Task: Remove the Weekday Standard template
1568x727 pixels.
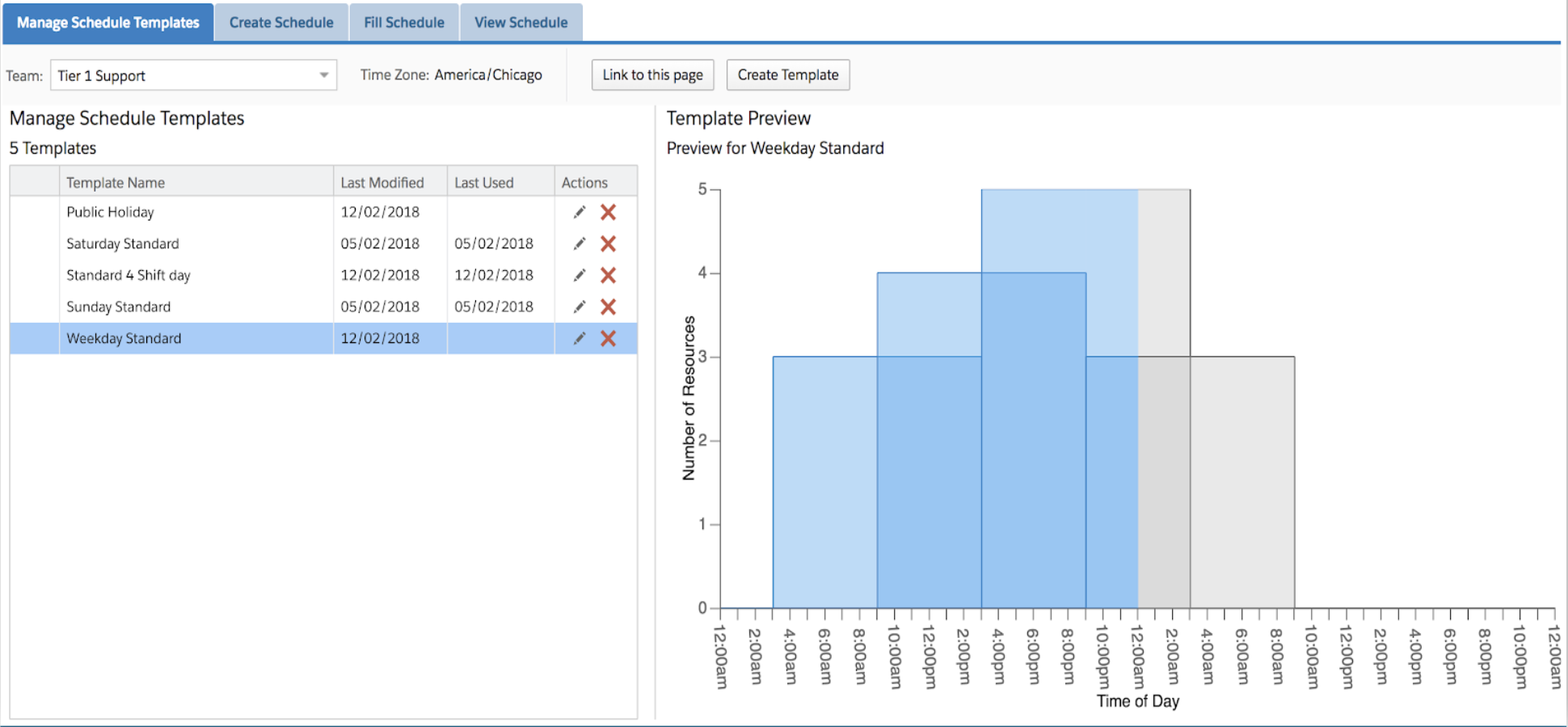Action: tap(609, 338)
